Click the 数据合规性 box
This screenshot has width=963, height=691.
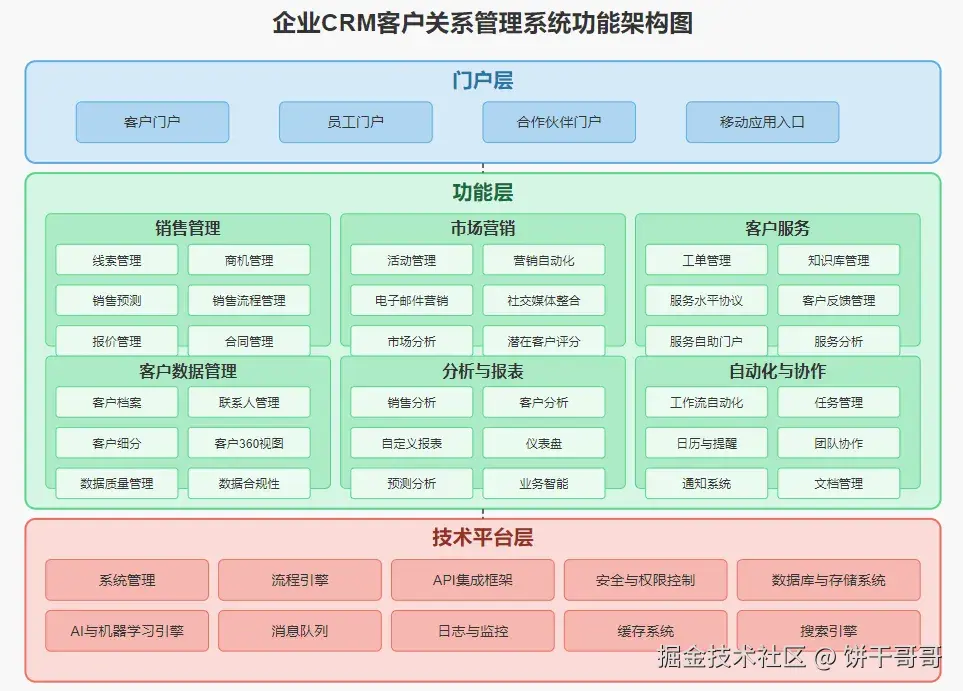tap(249, 483)
